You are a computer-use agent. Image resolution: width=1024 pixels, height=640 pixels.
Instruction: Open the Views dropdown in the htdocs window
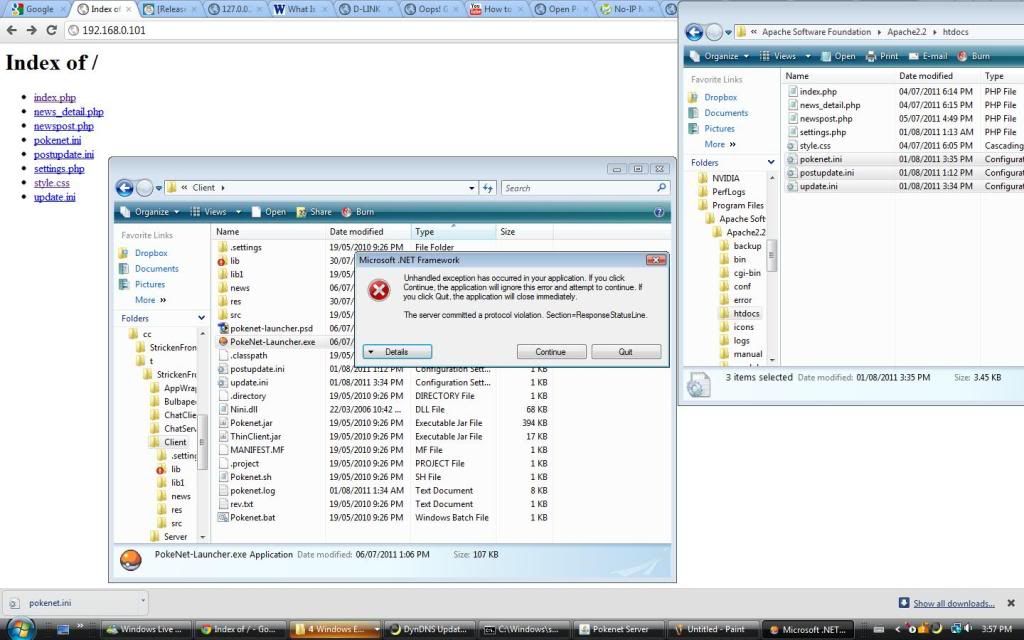pyautogui.click(x=778, y=56)
